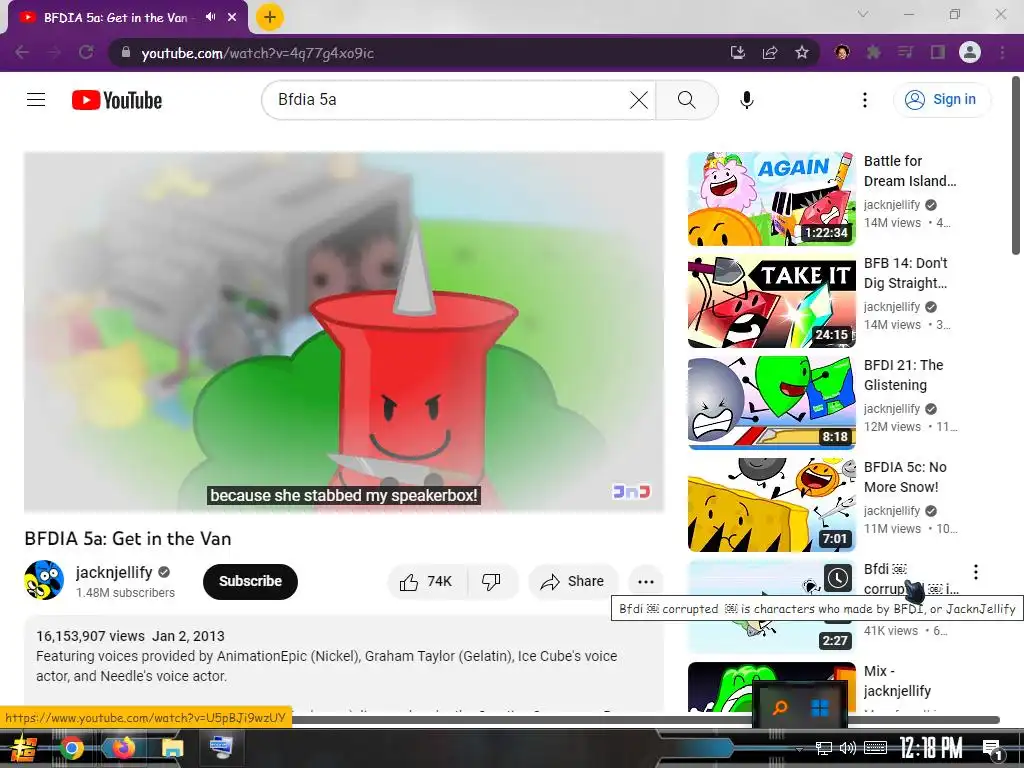This screenshot has height=768, width=1024.
Task: Open Chrome from the taskbar
Action: point(72,748)
